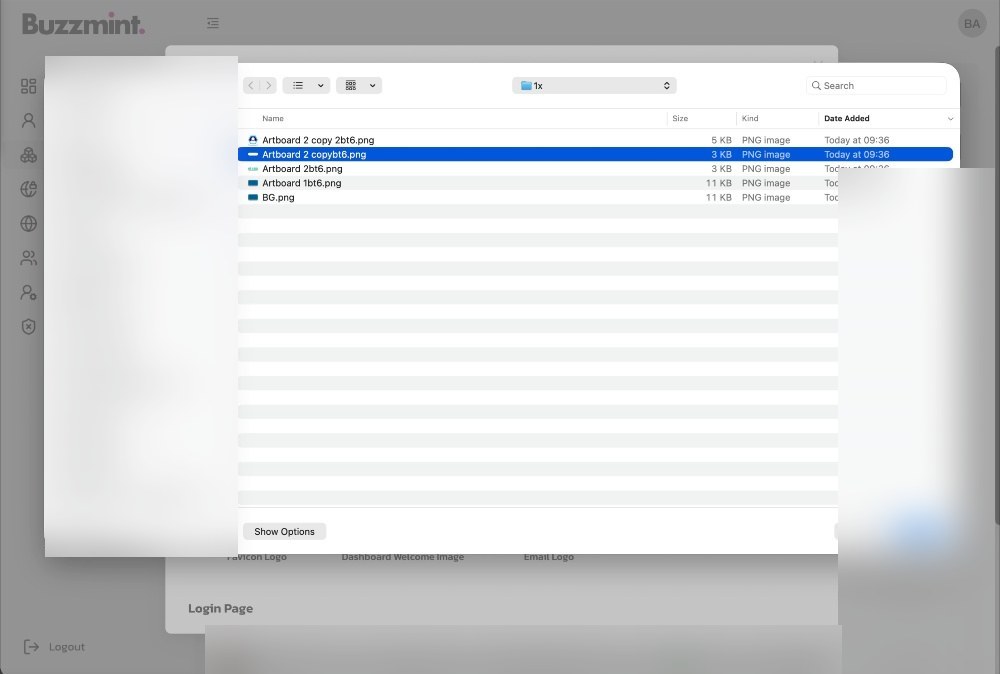Open the Buzzmint dashboard grid icon
Viewport: 1000px width, 674px height.
[x=29, y=86]
